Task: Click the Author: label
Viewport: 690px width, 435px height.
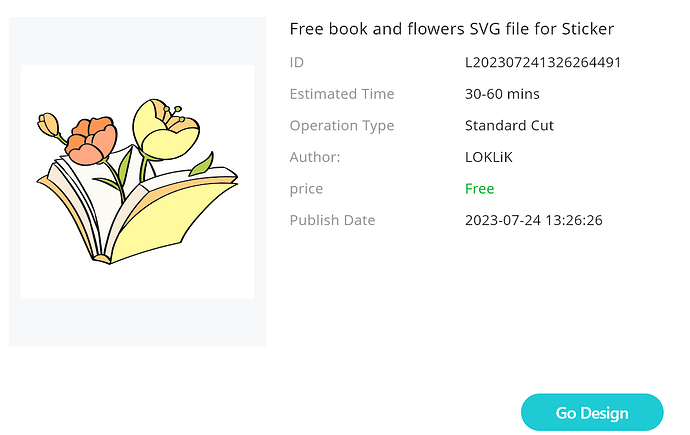Action: 315,157
